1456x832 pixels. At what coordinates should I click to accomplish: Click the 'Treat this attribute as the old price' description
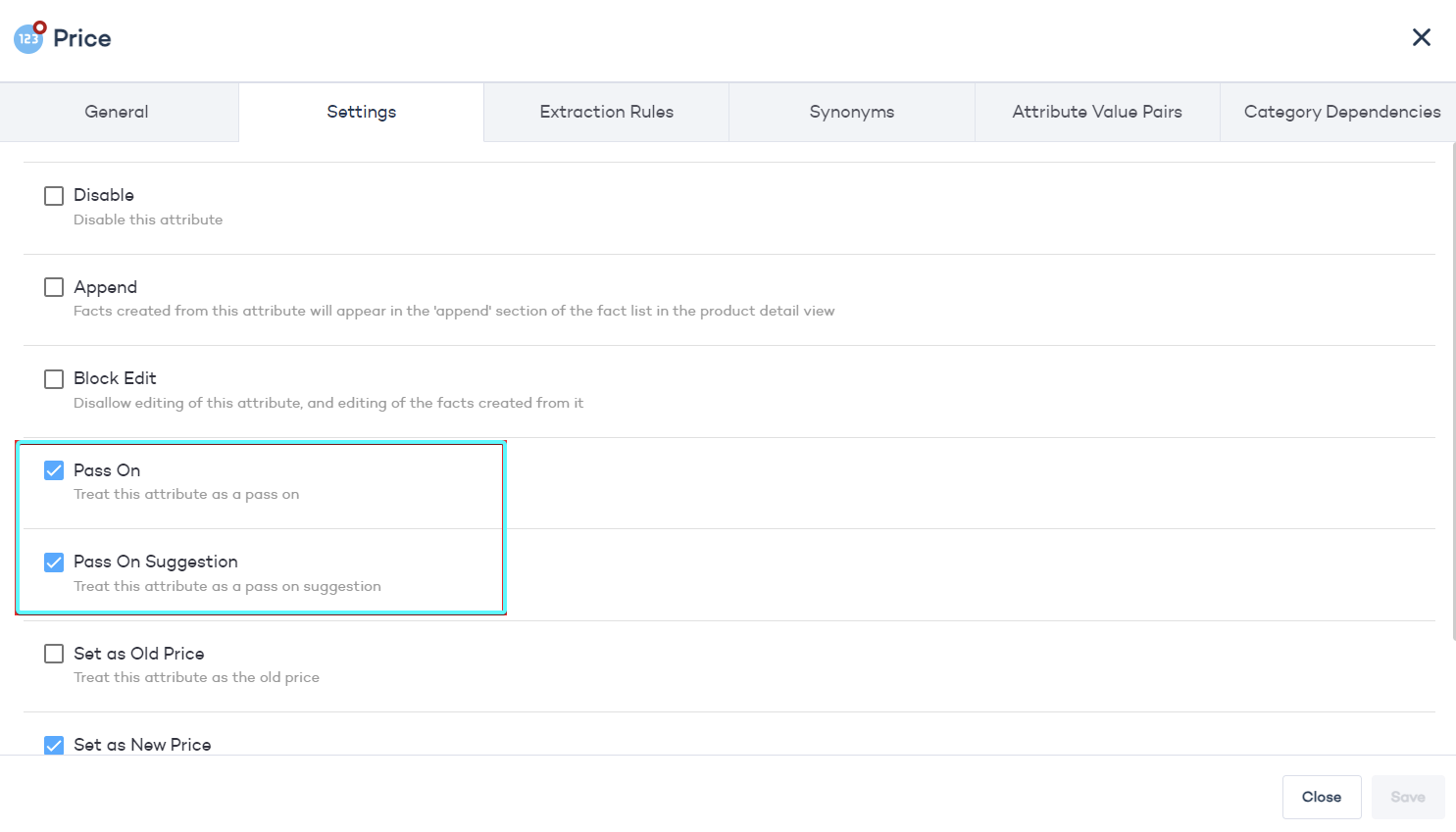point(196,677)
